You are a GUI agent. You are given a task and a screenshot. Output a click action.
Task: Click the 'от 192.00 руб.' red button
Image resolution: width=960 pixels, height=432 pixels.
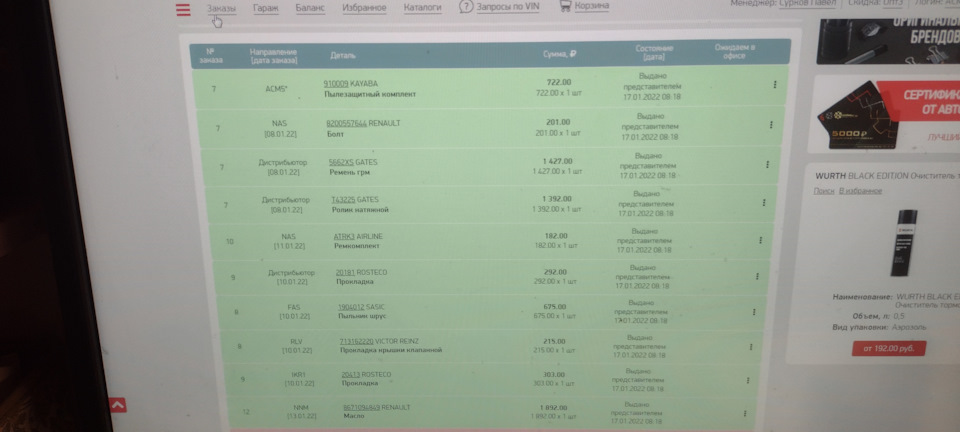(888, 348)
